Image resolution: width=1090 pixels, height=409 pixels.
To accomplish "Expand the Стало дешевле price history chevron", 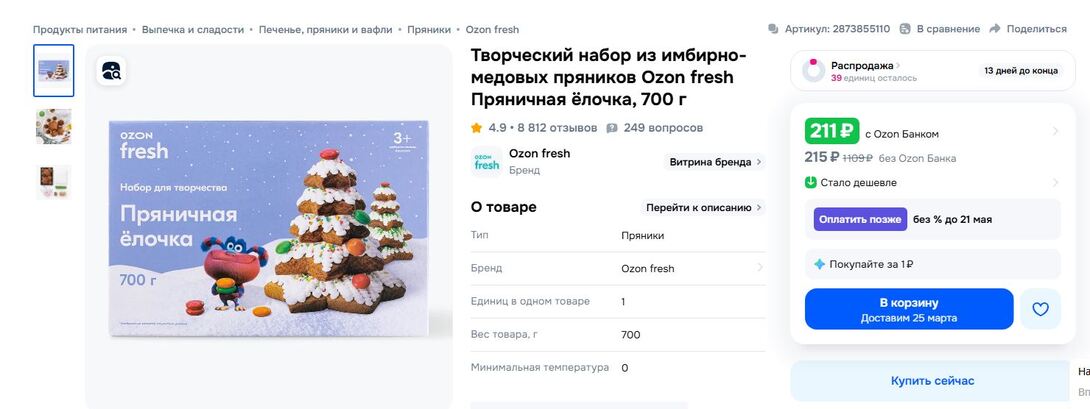I will click(1055, 183).
